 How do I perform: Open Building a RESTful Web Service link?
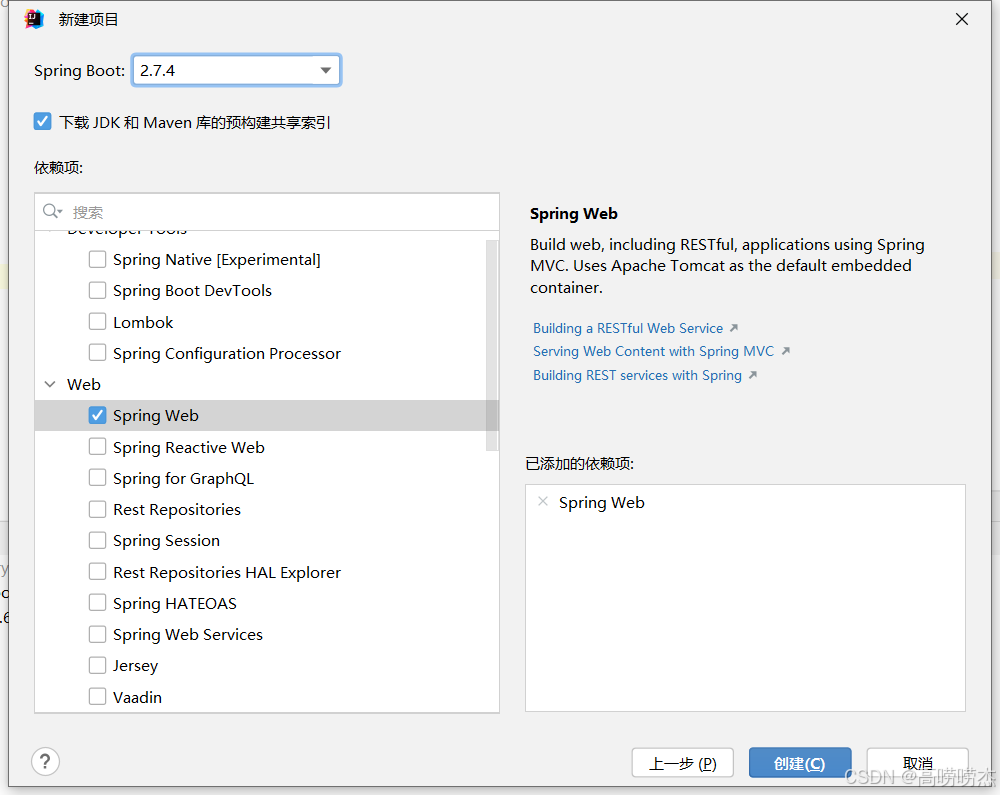628,328
